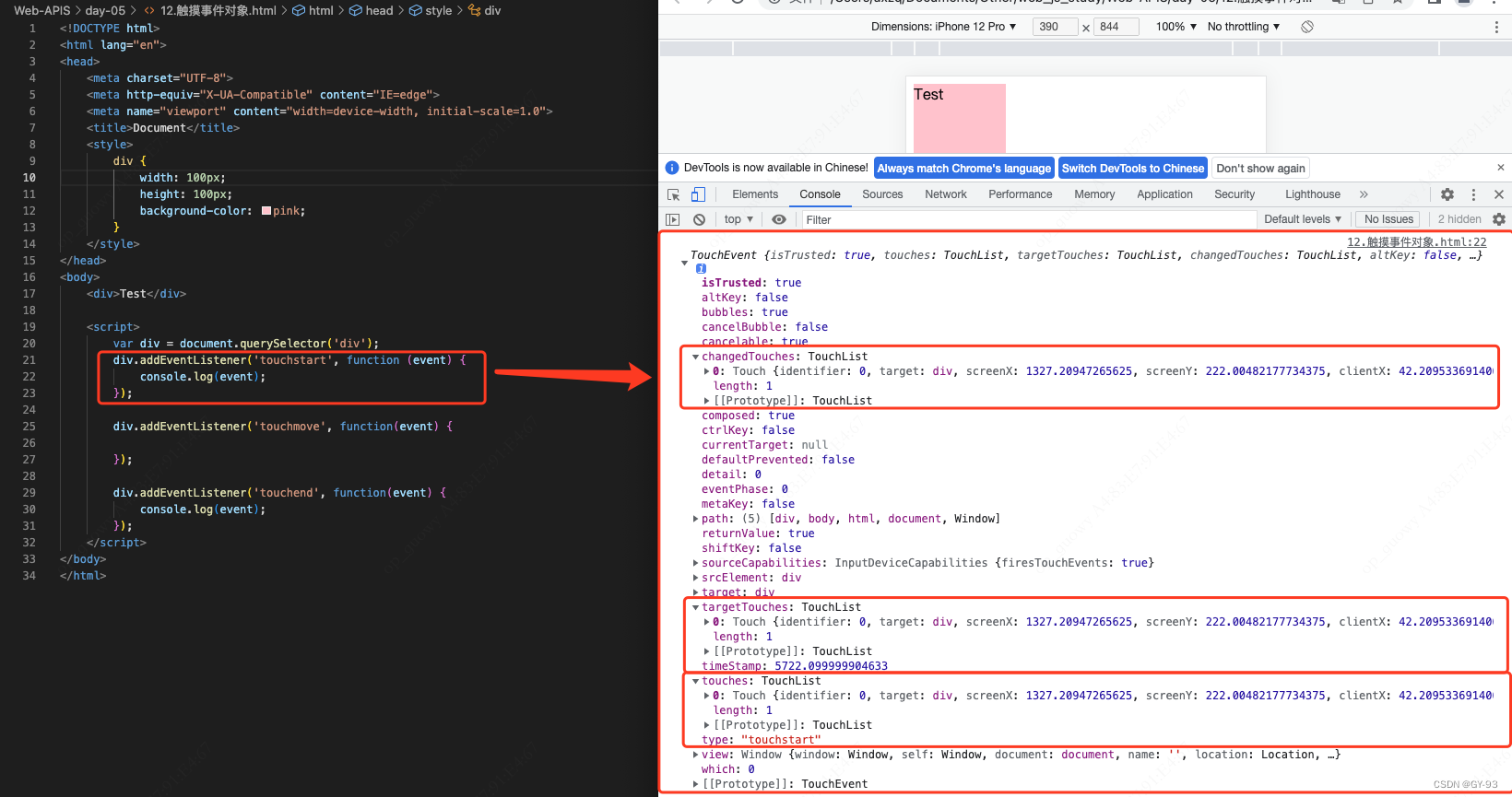Click the Web-APIS breadcrumb folder
1512x797 pixels.
click(x=41, y=10)
